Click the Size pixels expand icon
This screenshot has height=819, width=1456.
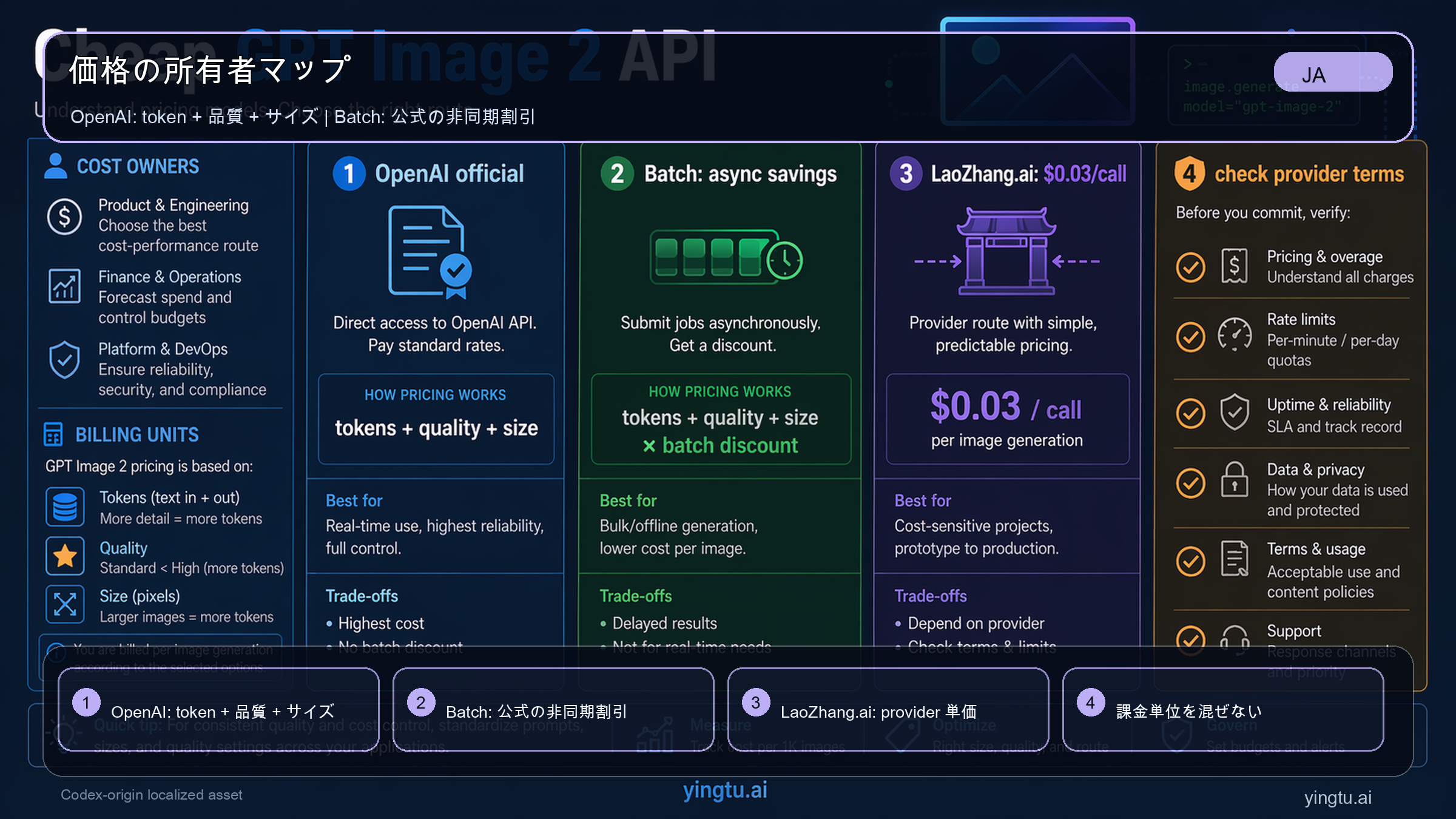[x=65, y=604]
